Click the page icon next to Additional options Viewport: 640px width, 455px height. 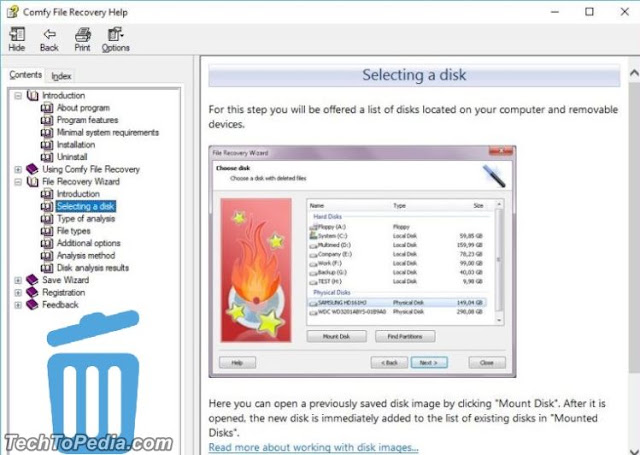click(x=47, y=243)
